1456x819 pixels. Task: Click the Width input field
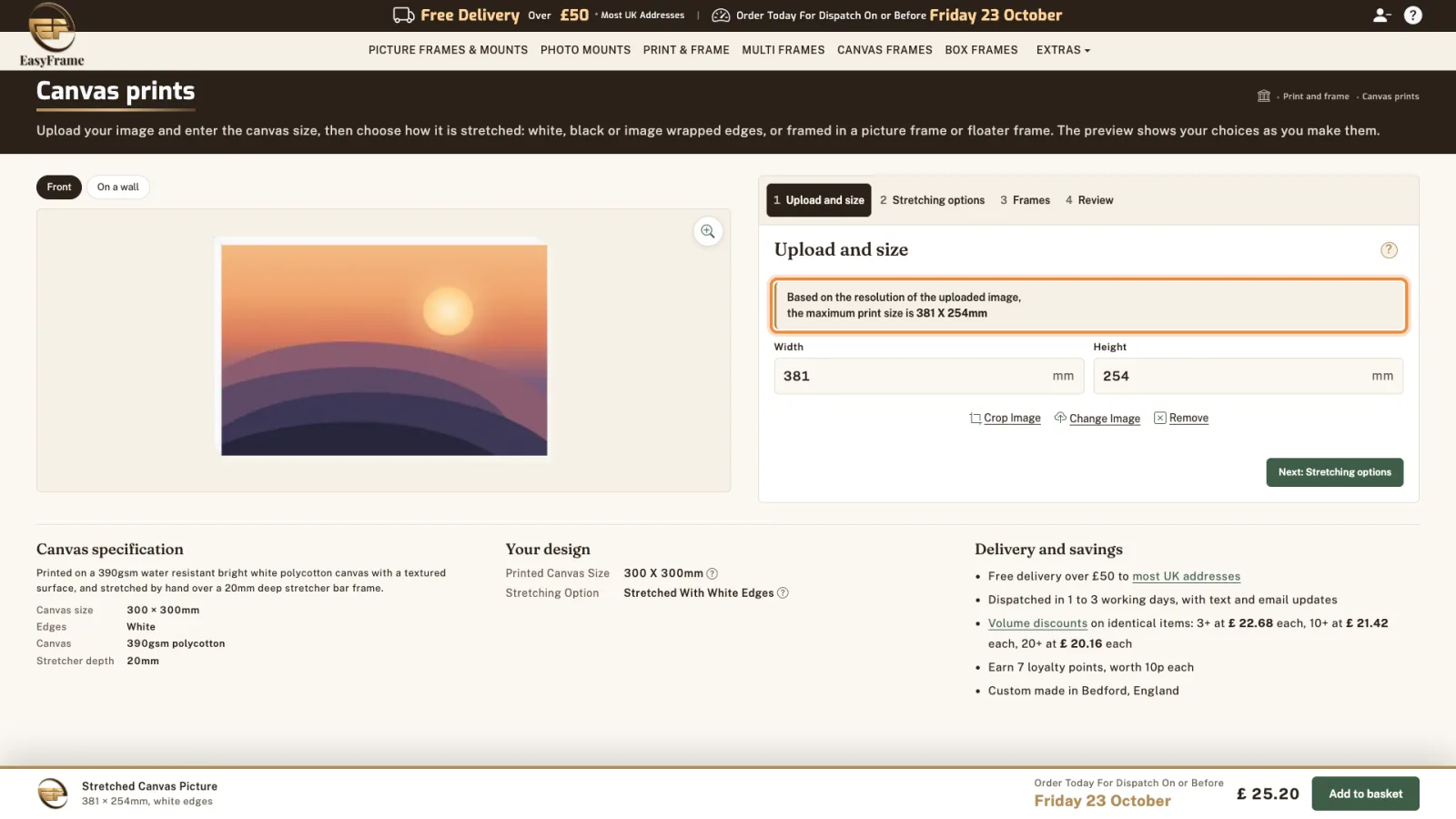928,376
